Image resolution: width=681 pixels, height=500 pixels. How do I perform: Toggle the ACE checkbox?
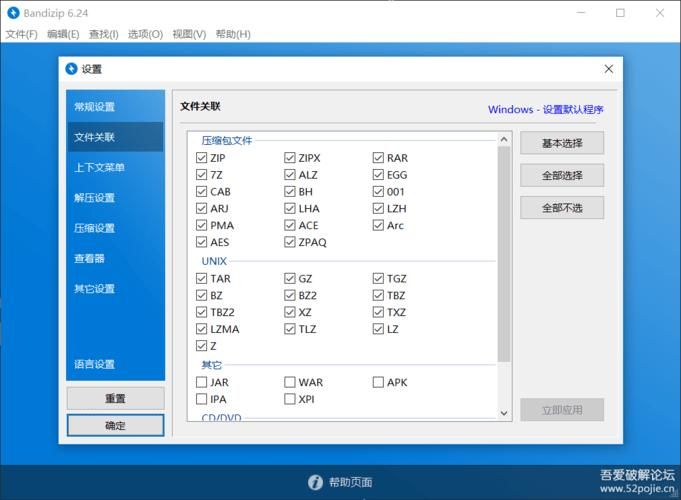click(x=290, y=225)
